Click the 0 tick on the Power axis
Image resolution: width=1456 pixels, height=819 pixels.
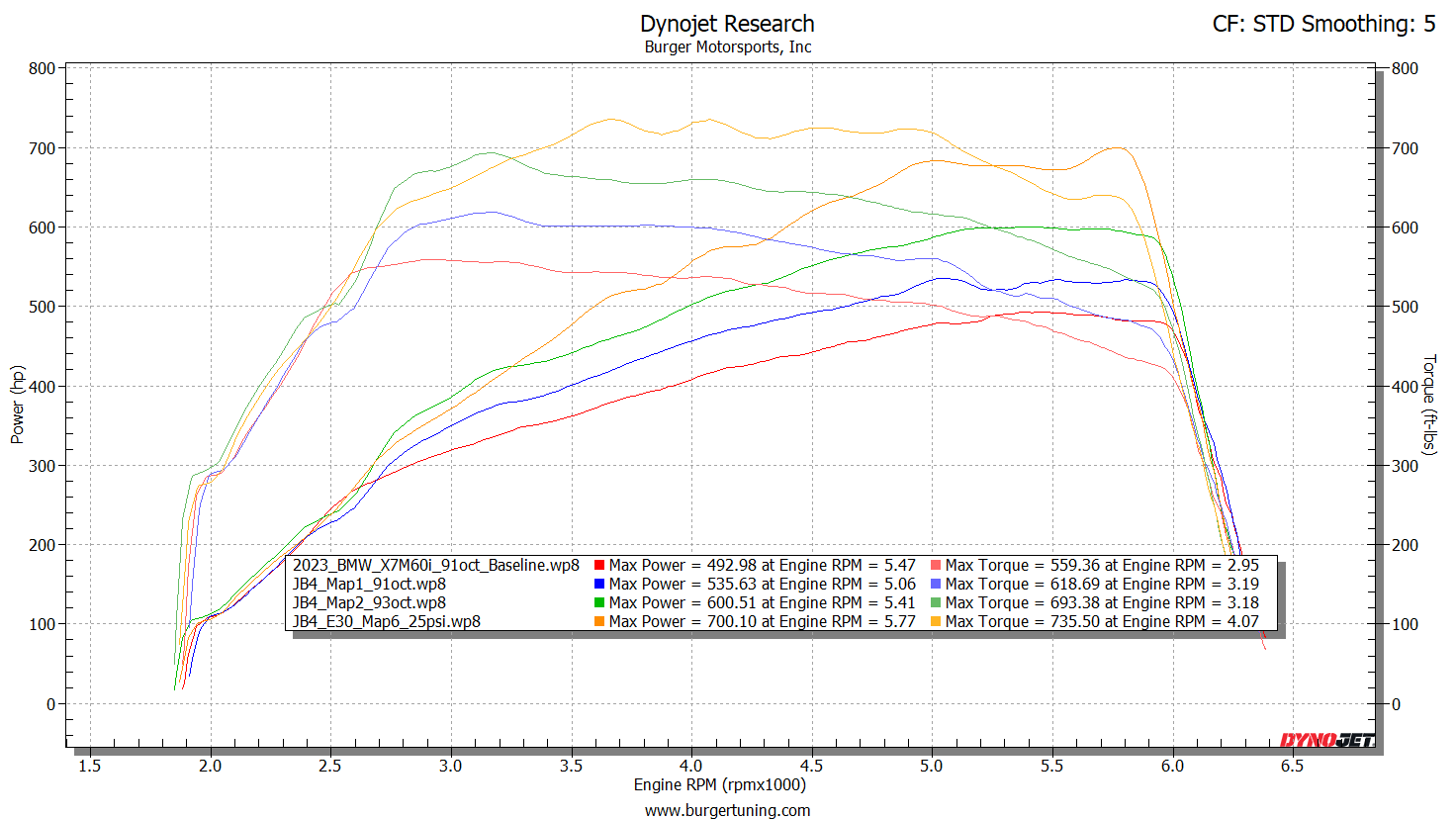tap(50, 704)
